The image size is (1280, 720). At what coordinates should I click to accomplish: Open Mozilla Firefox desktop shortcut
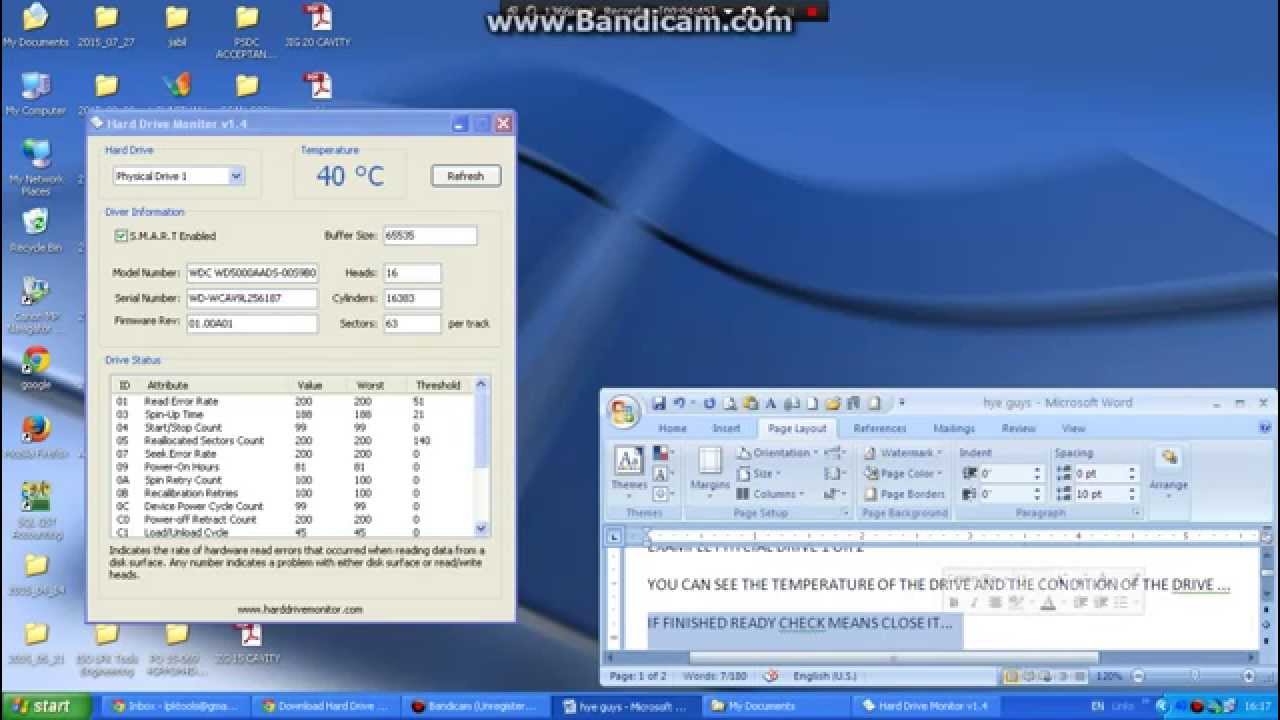coord(36,437)
